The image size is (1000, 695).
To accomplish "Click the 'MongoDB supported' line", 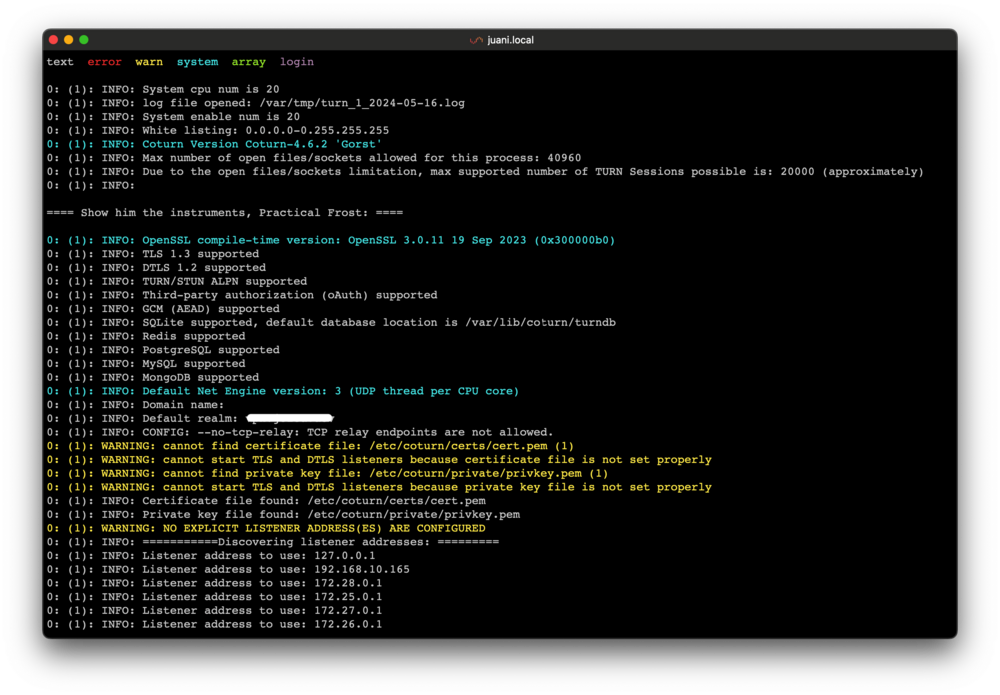I will [153, 377].
